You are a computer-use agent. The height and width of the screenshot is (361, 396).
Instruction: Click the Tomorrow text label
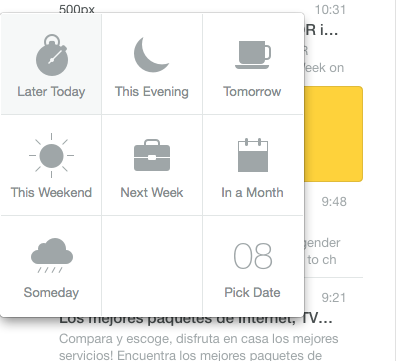click(x=252, y=92)
